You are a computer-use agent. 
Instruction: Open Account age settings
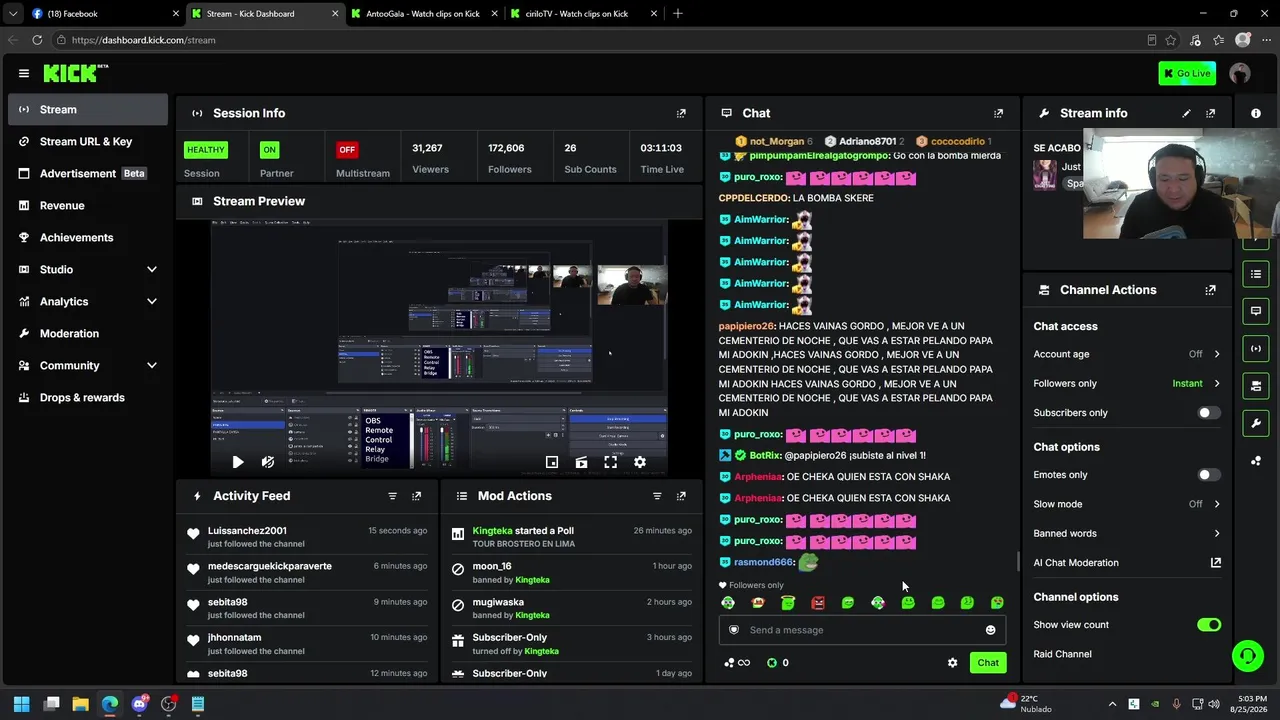(1127, 354)
